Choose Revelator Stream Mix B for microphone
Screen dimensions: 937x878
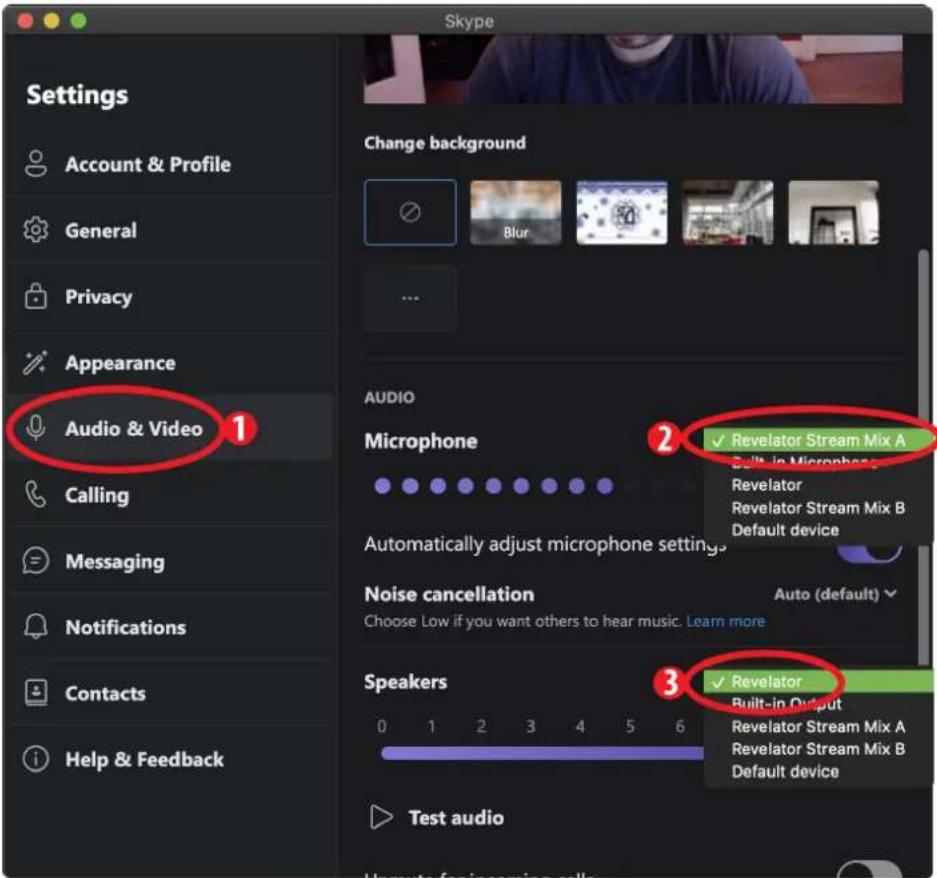[818, 507]
